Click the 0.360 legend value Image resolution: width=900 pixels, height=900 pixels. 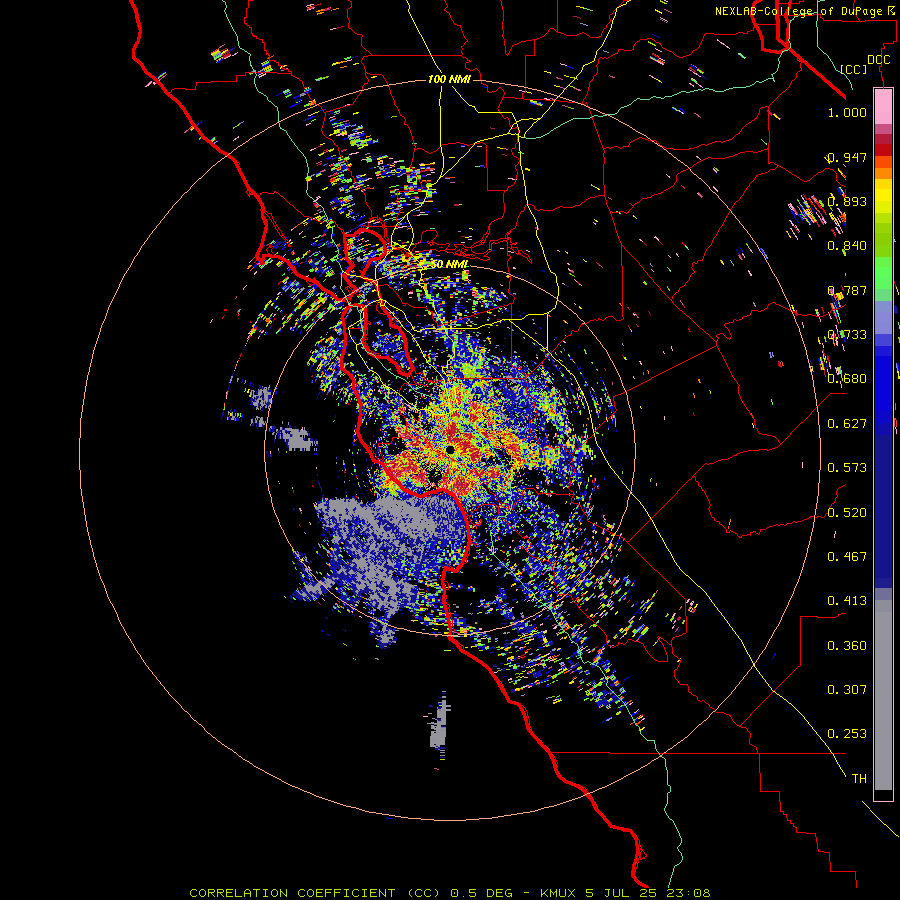(x=847, y=646)
